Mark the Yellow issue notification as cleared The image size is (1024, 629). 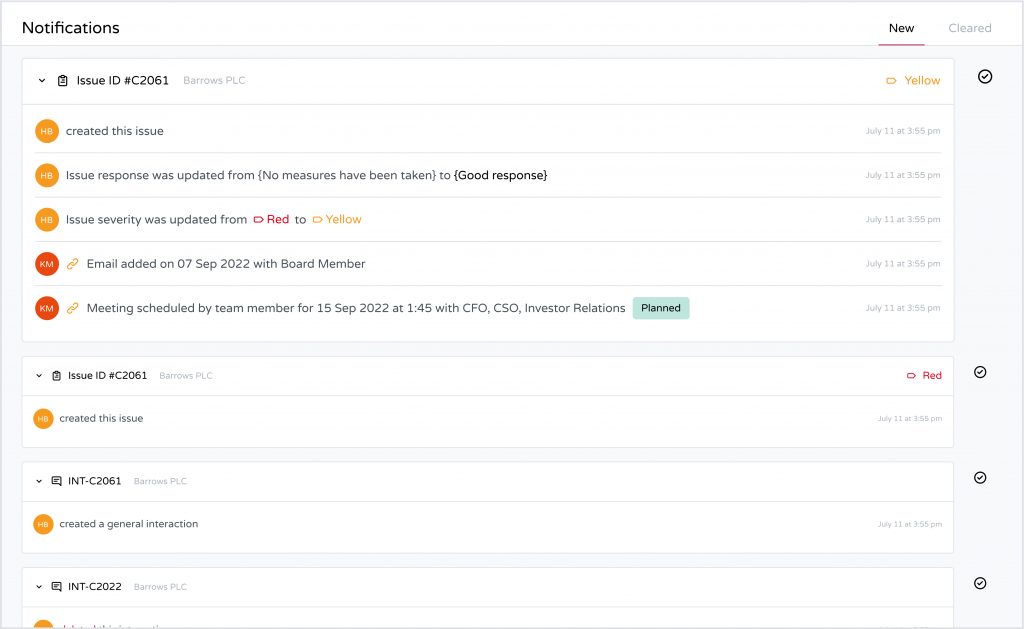(985, 77)
